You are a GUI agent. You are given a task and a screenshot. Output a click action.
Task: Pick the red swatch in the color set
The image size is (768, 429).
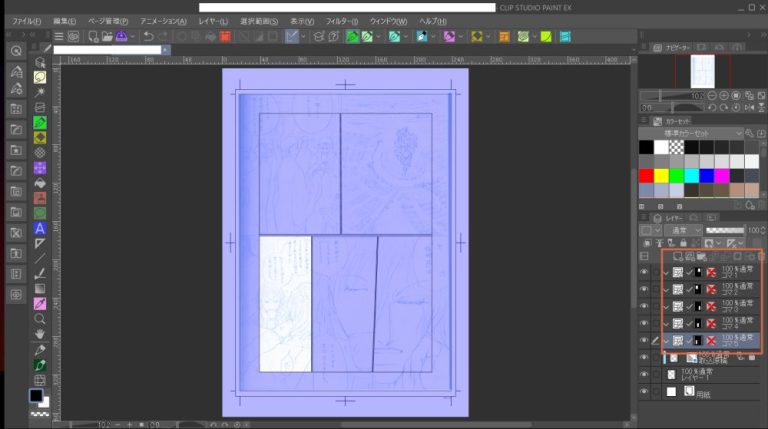pyautogui.click(x=647, y=176)
